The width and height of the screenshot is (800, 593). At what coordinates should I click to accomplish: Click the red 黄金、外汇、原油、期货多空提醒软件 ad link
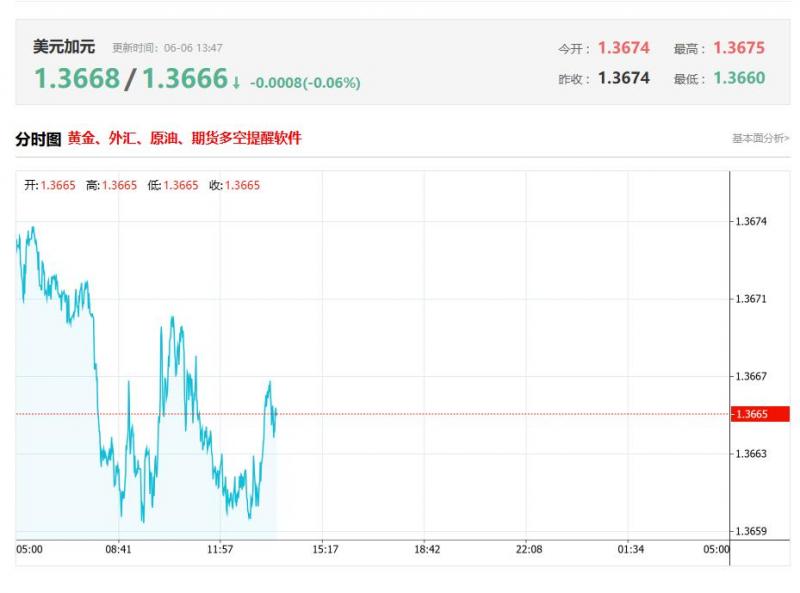(x=185, y=138)
